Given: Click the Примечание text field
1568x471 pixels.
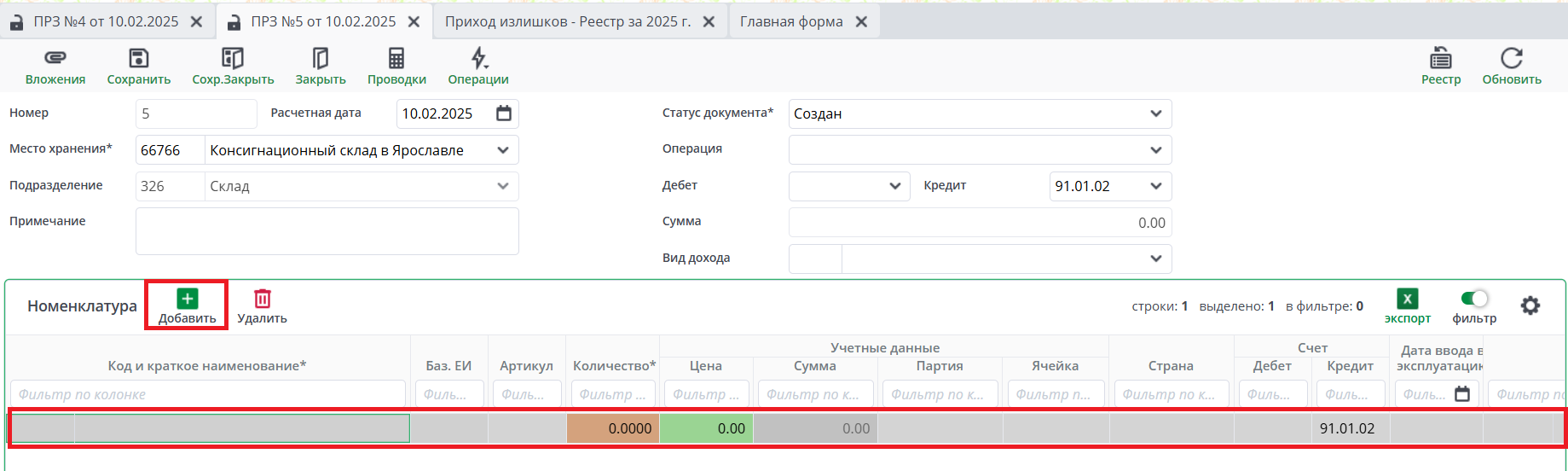Looking at the screenshot, I should [327, 231].
